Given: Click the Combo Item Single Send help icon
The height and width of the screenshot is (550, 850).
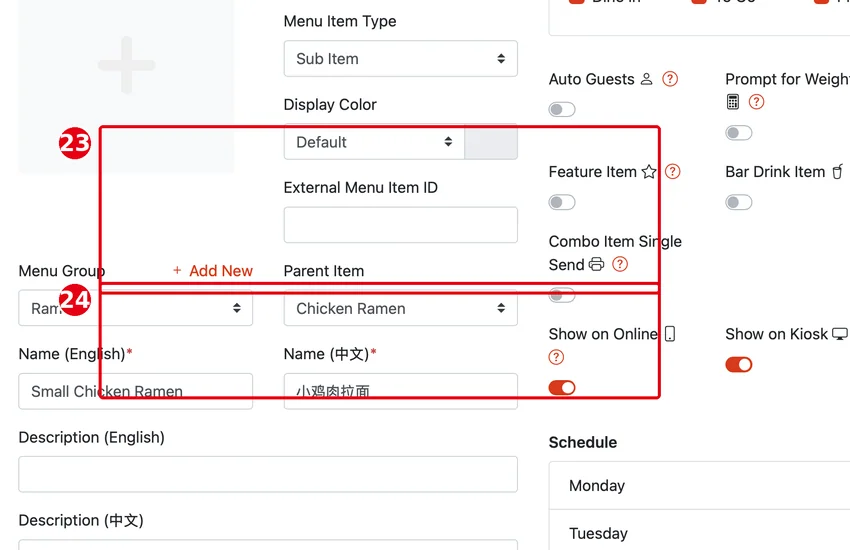Looking at the screenshot, I should (620, 264).
